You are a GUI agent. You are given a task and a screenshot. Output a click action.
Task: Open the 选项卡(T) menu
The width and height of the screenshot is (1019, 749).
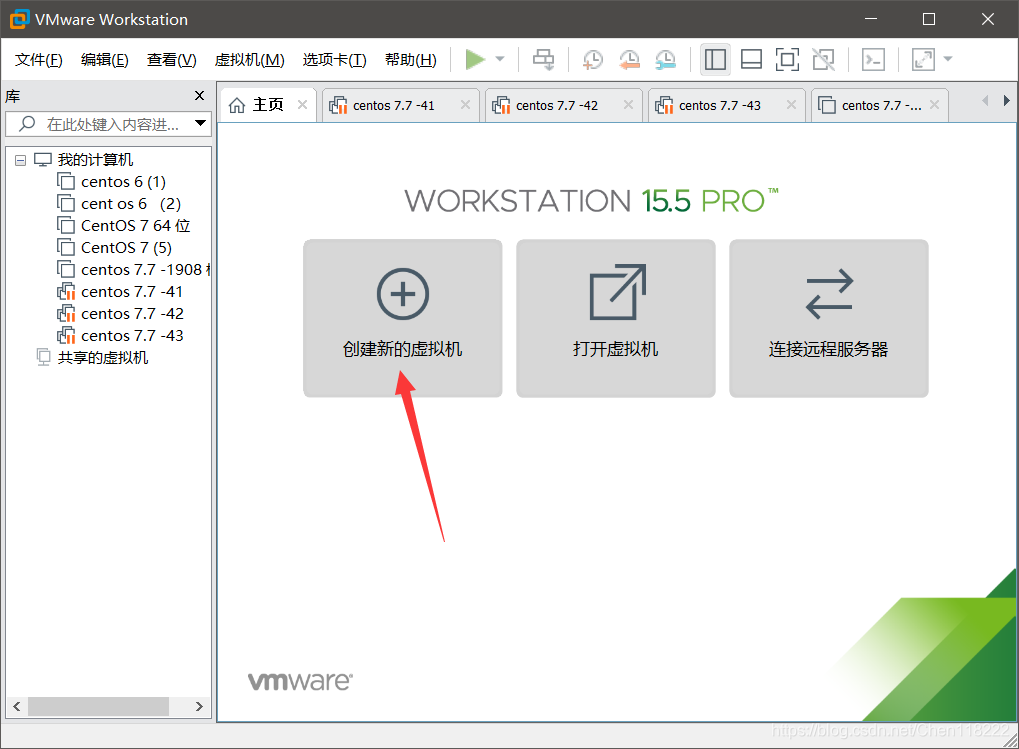click(x=334, y=60)
